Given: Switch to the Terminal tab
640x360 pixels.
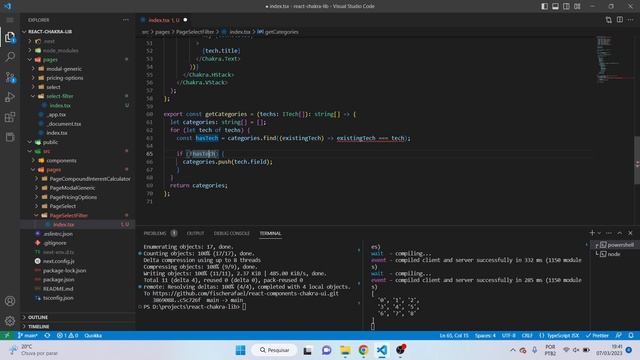Looking at the screenshot, I should click(270, 233).
